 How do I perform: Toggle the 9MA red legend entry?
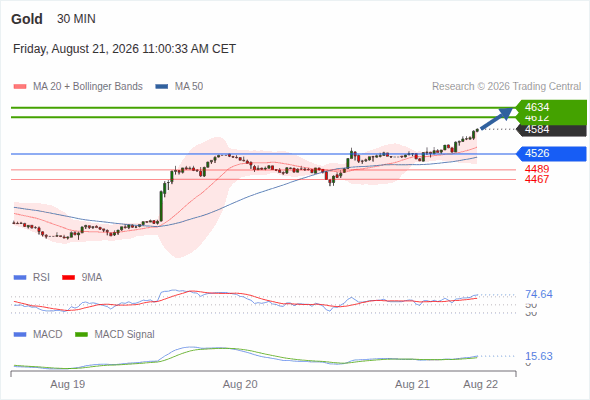(82, 277)
